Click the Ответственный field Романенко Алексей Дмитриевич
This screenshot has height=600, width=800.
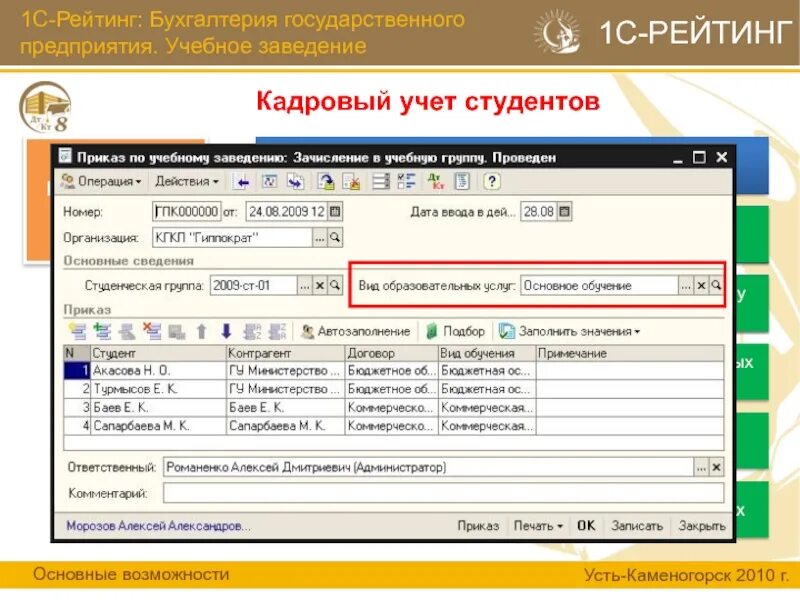click(x=429, y=467)
